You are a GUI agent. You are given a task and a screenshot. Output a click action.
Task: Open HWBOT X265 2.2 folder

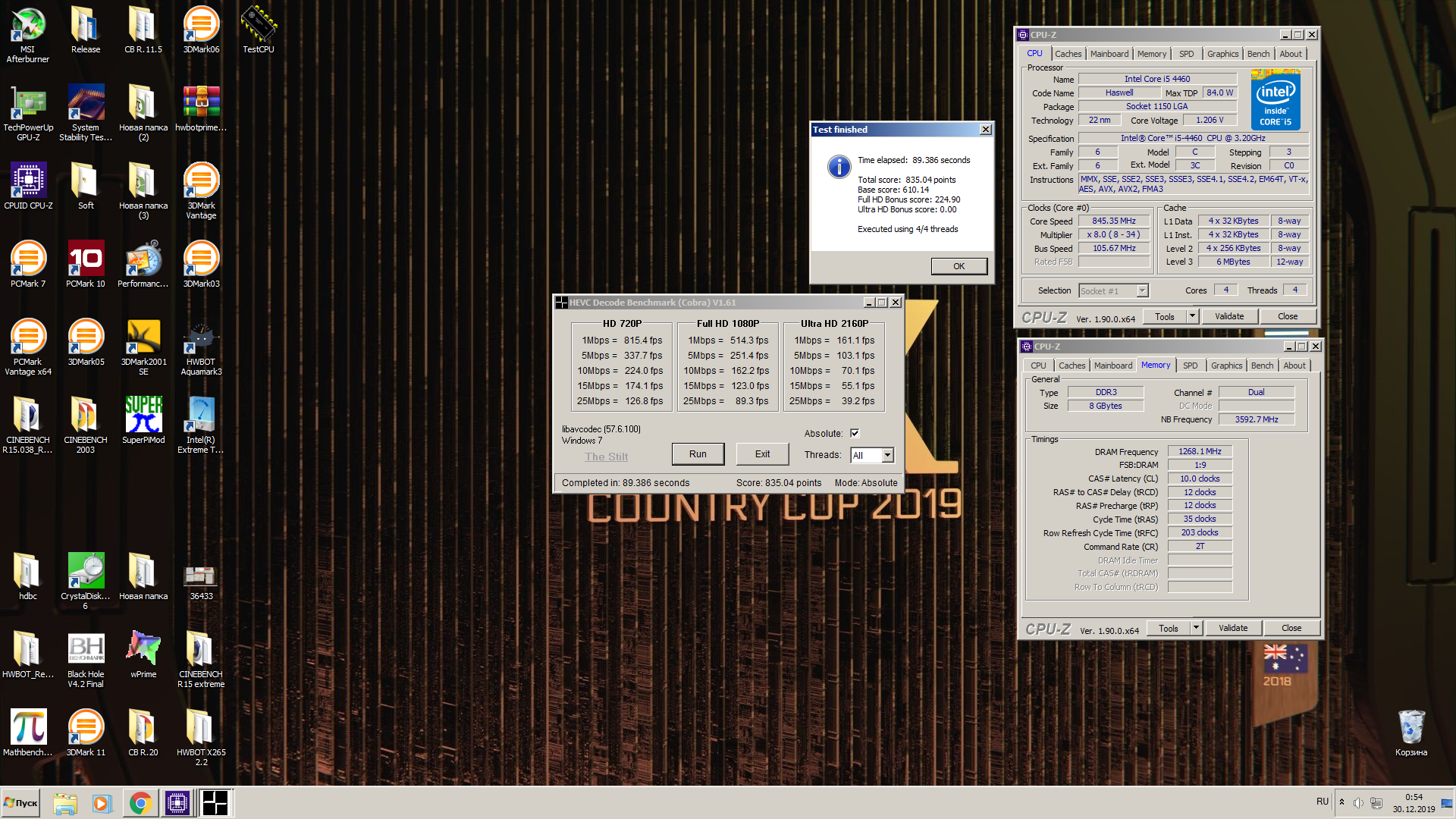pyautogui.click(x=201, y=737)
